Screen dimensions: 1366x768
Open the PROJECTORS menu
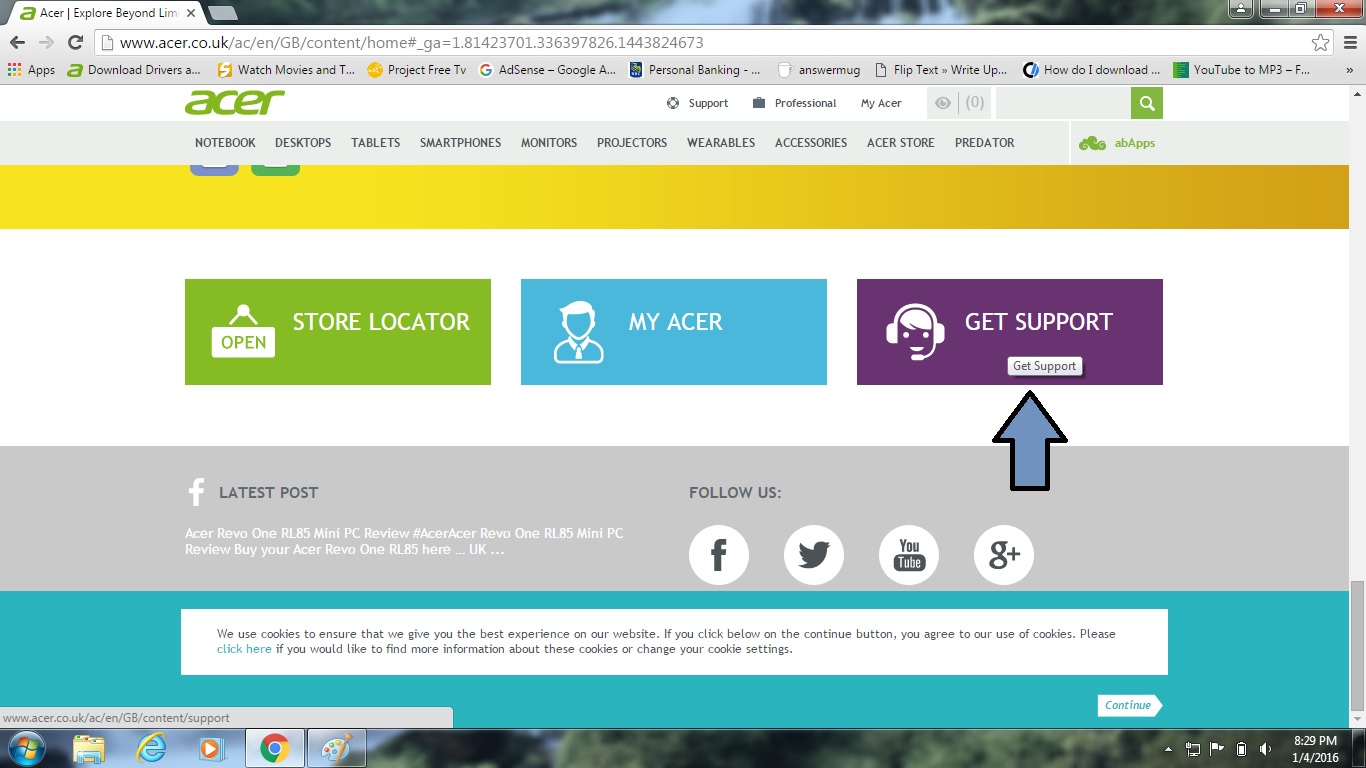coord(632,143)
